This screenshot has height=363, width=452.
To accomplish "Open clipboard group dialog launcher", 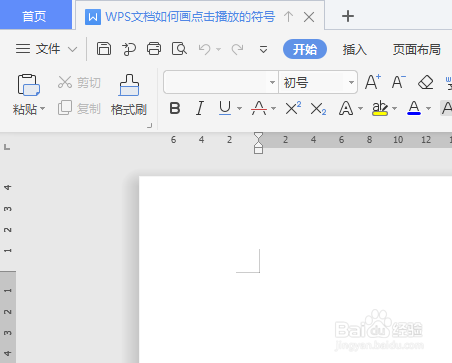I will (x=150, y=126).
